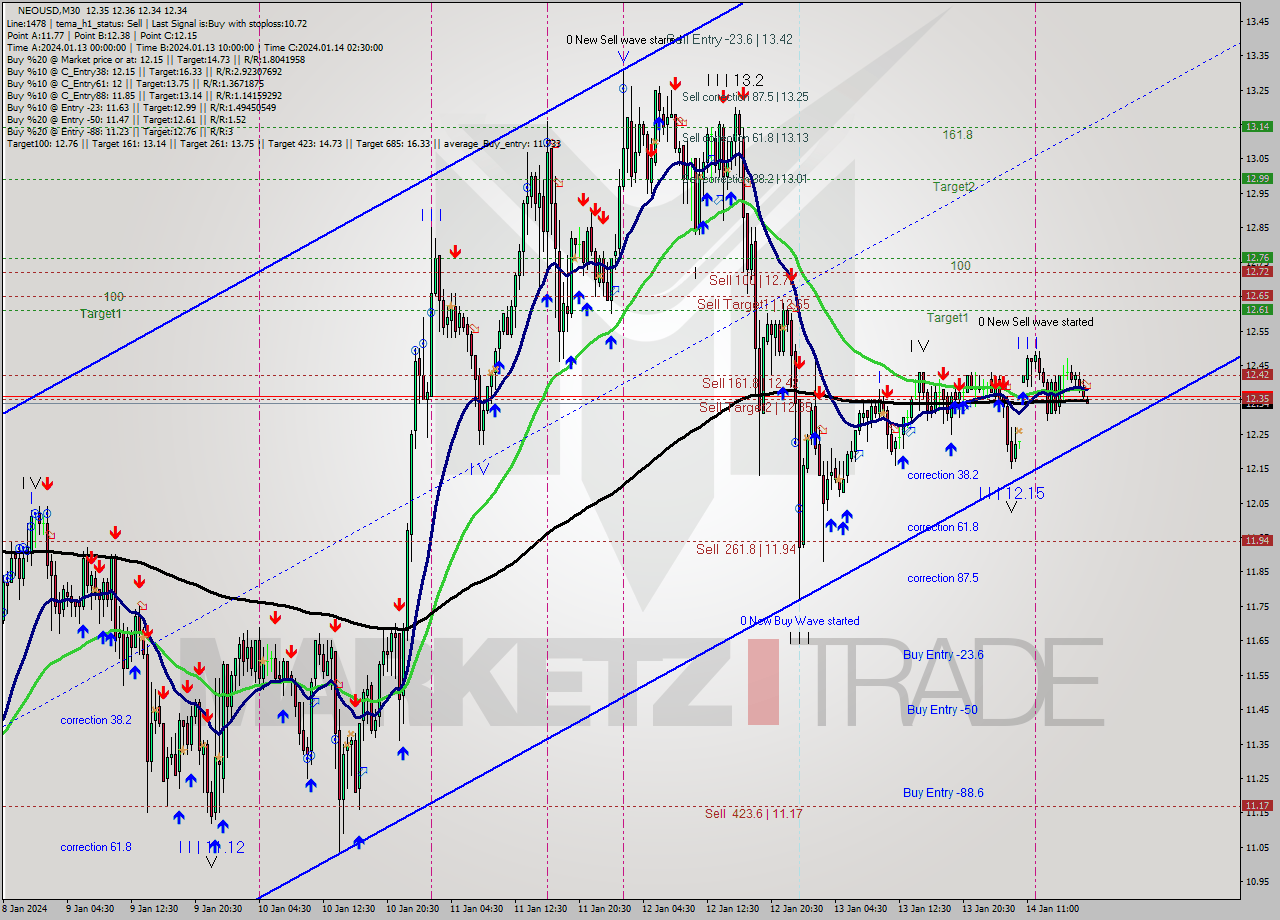The image size is (1280, 920).
Task: Click the 'Sell 423.6 | 11.17' label
Action: (753, 813)
